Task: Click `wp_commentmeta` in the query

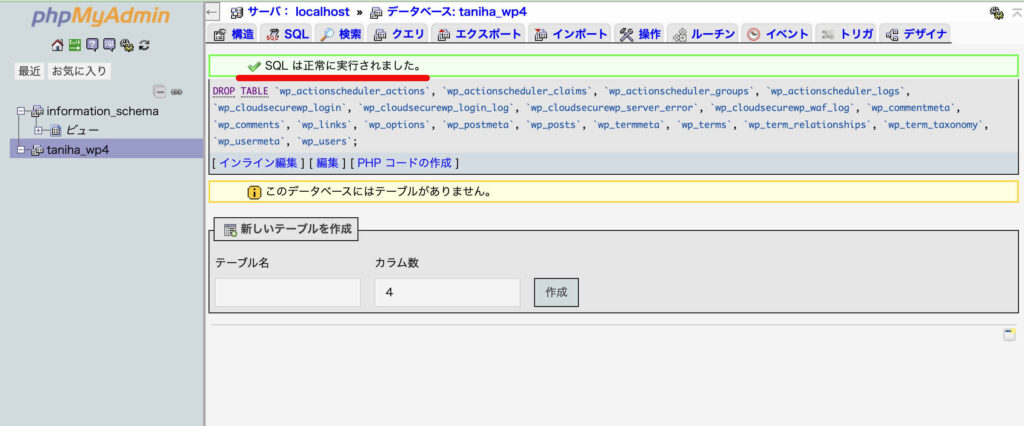Action: pyautogui.click(x=913, y=107)
